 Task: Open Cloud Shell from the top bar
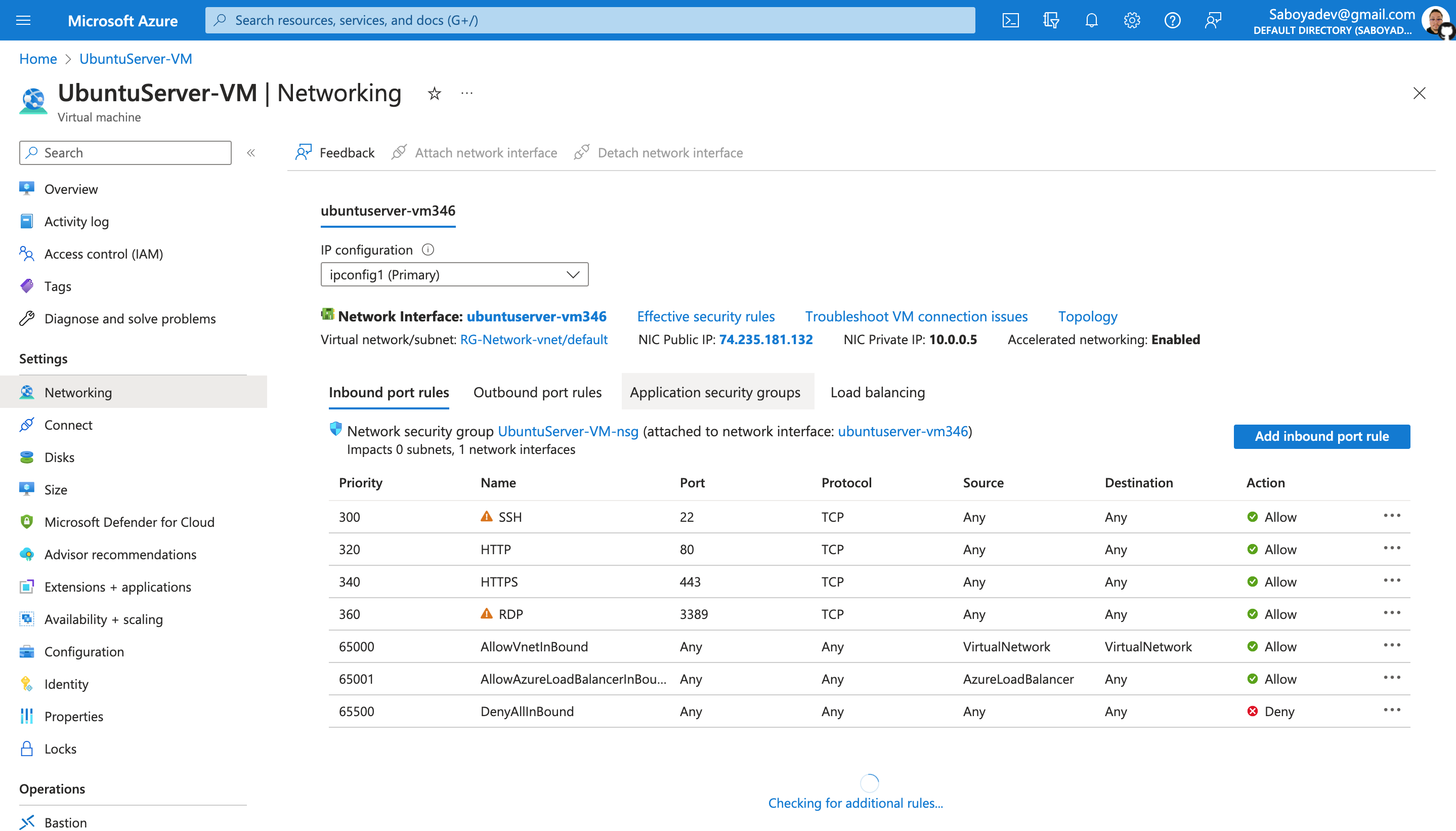pyautogui.click(x=1010, y=21)
